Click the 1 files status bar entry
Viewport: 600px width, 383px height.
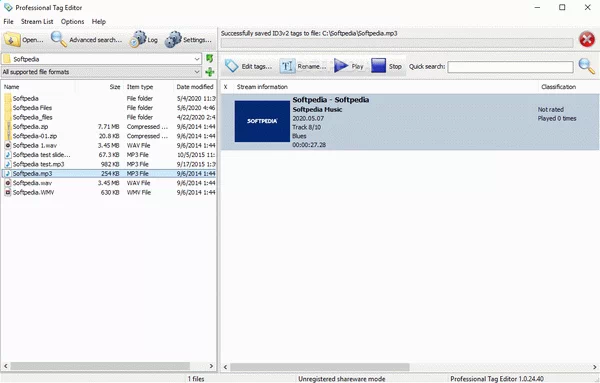196,379
